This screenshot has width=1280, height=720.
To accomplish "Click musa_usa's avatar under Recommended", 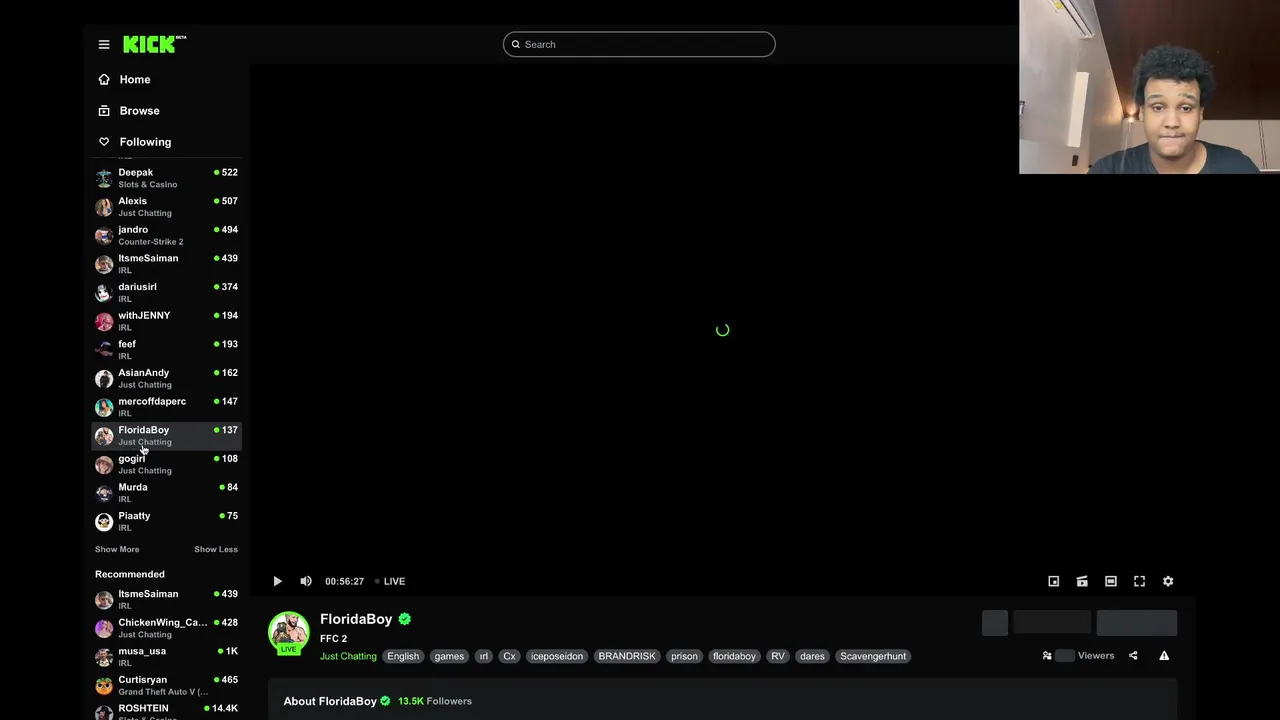I will tap(104, 657).
